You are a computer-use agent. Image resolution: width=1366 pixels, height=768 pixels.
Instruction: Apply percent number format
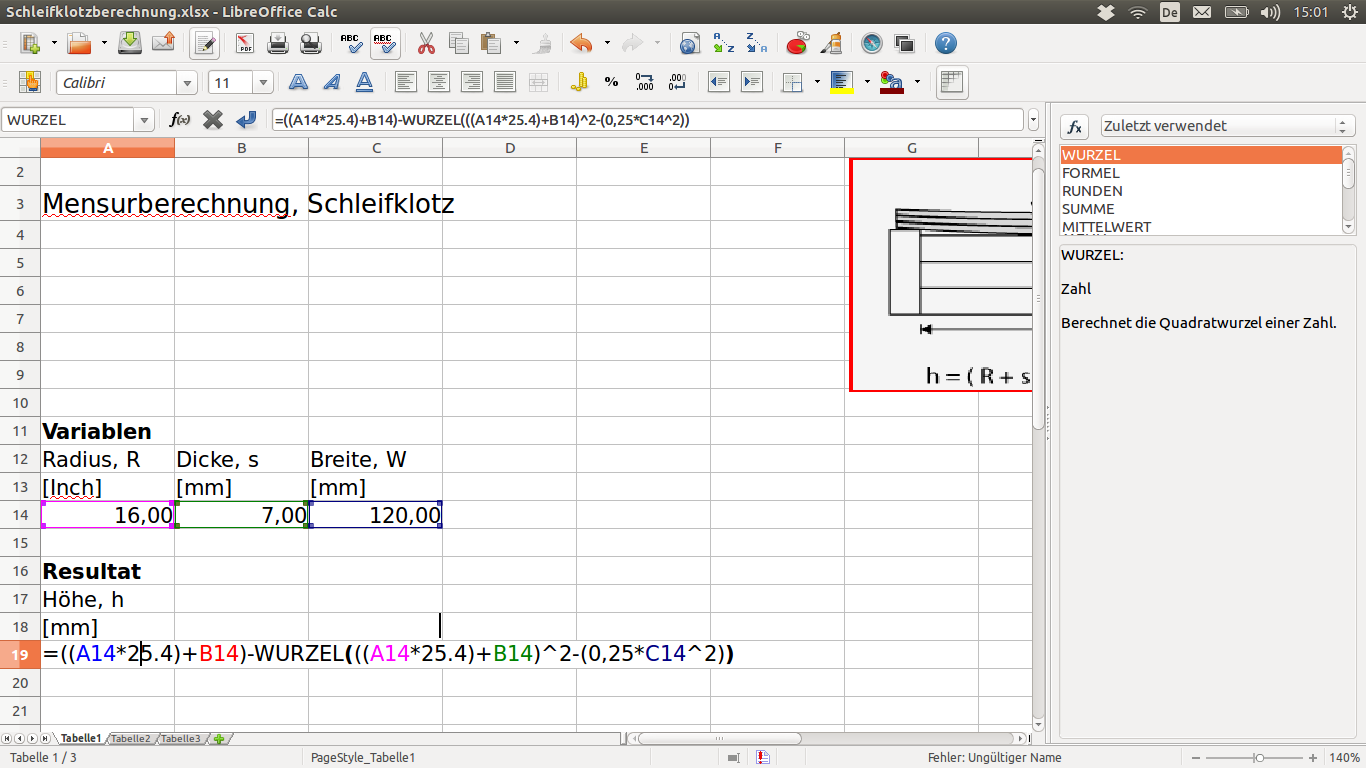click(x=611, y=83)
